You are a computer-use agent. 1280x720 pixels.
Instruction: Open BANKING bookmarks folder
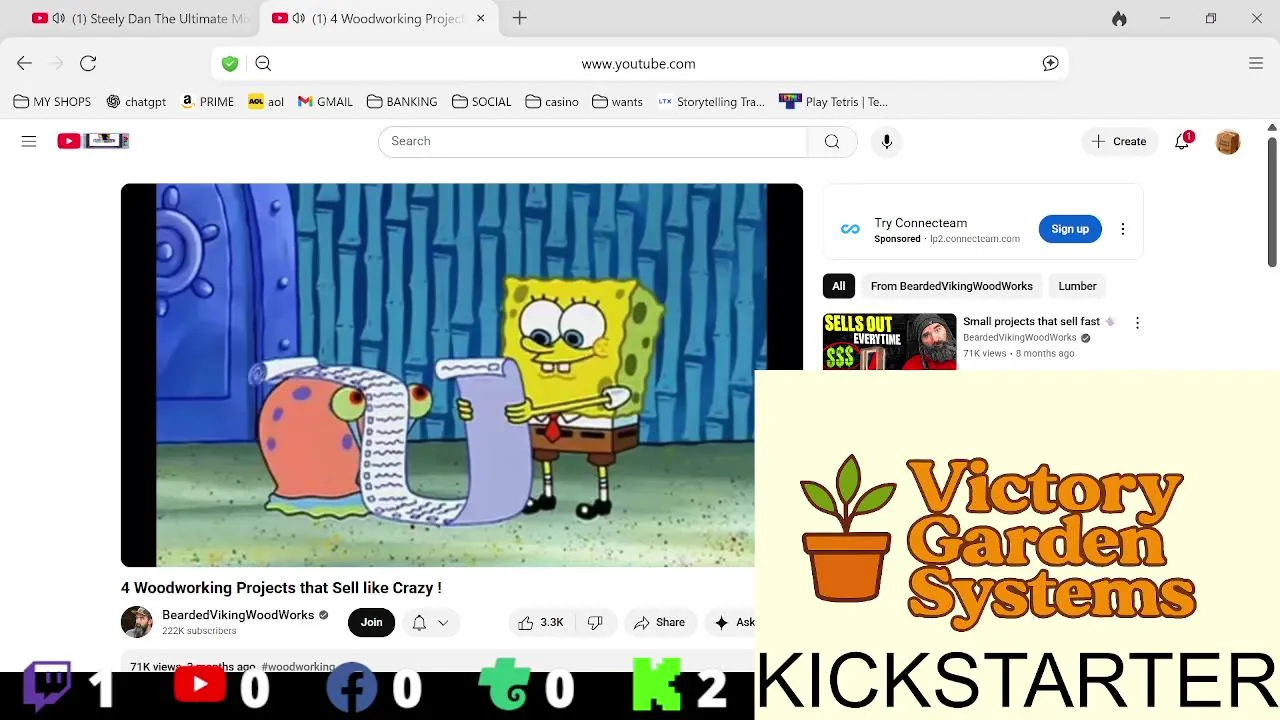[402, 102]
